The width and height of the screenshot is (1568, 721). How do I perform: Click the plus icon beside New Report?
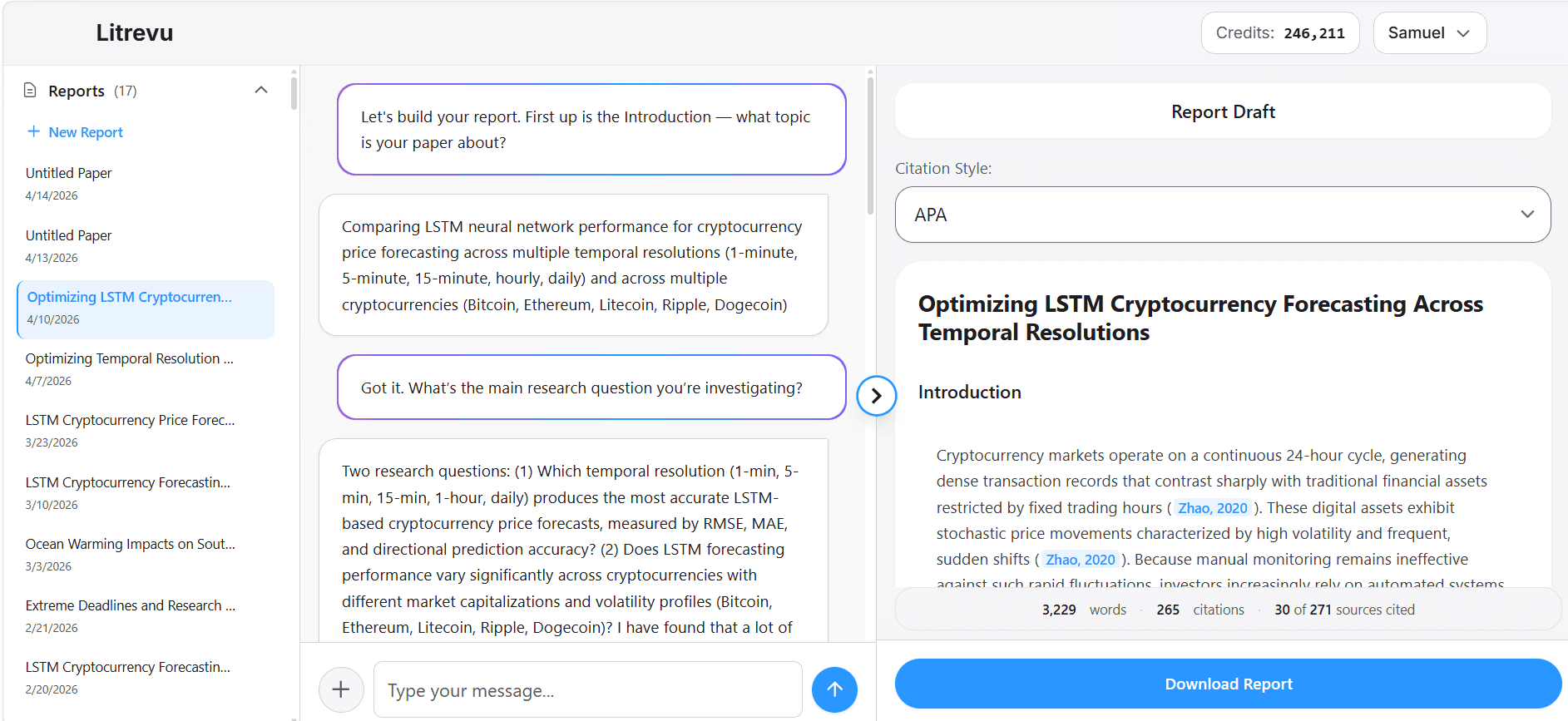(x=33, y=131)
